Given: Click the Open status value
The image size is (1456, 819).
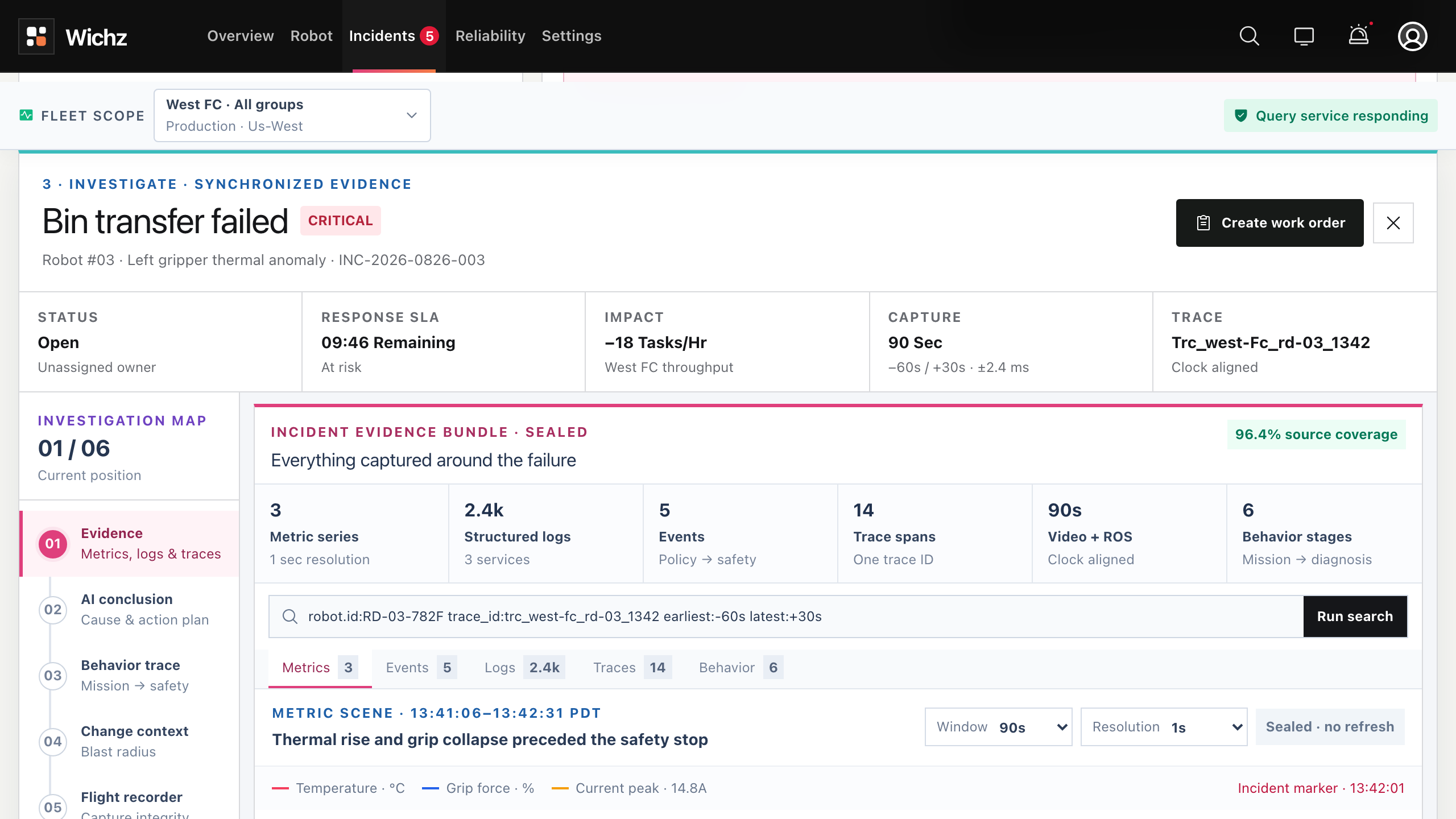Looking at the screenshot, I should point(59,343).
